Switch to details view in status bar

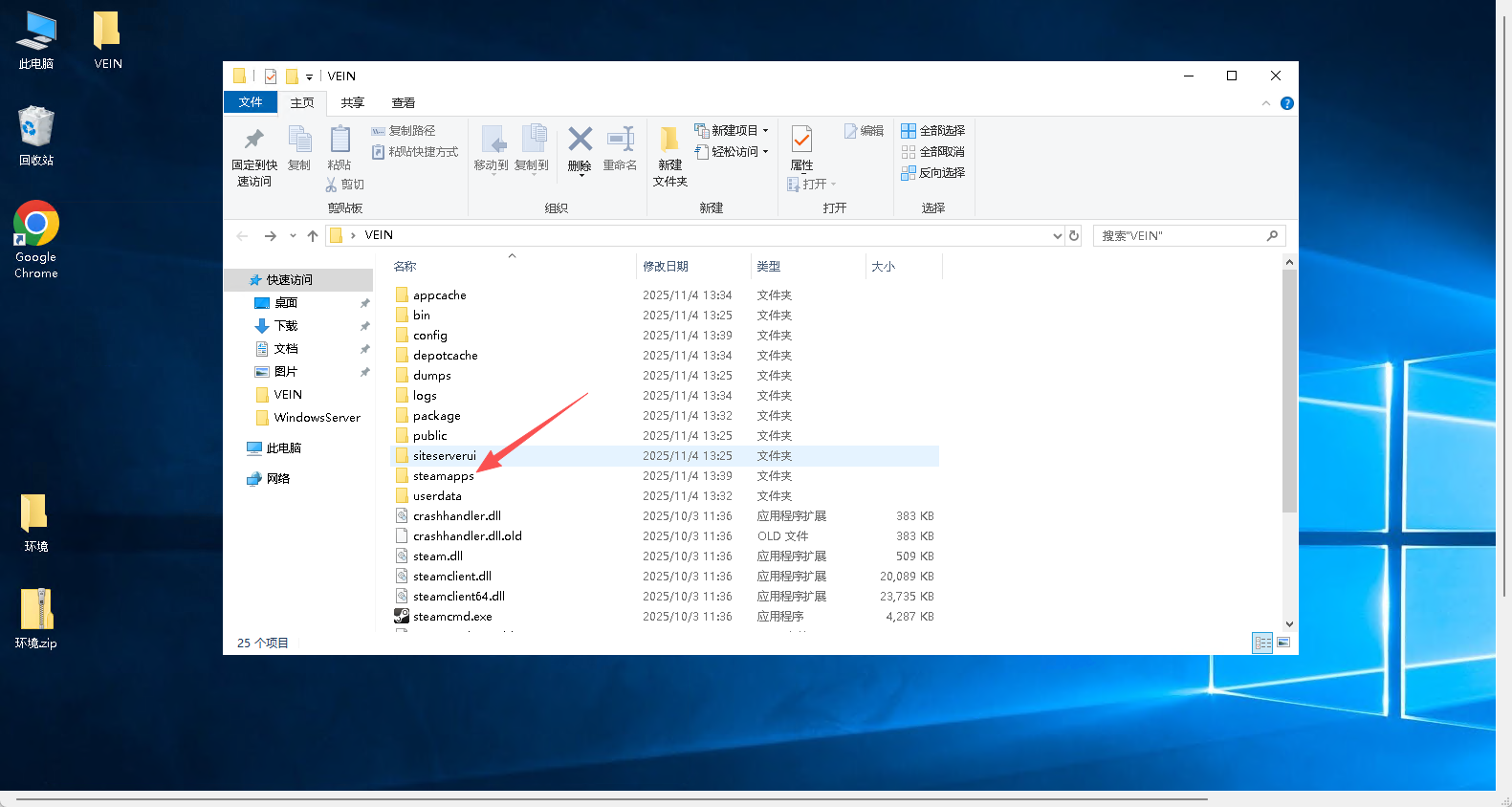click(1262, 643)
